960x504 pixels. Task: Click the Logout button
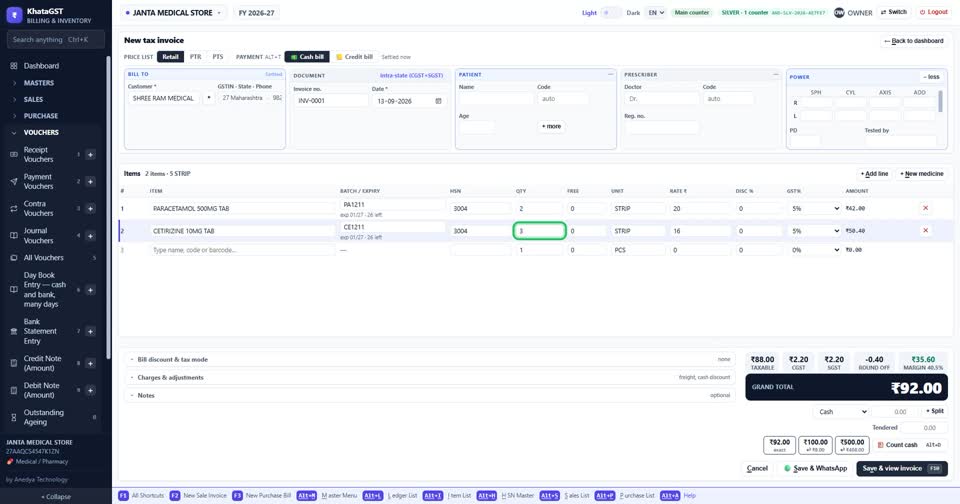pos(933,12)
